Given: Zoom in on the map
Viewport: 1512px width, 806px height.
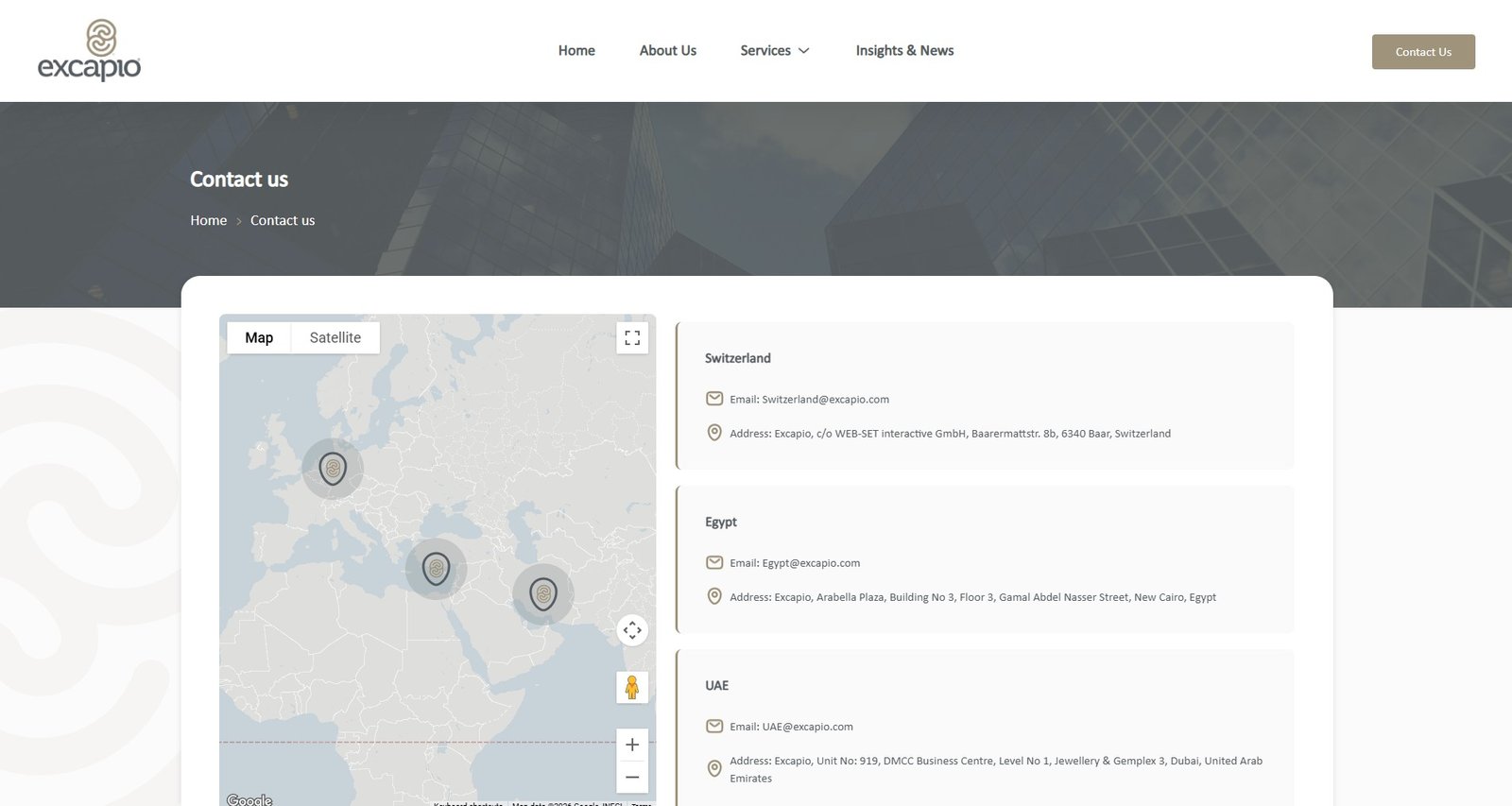Looking at the screenshot, I should click(632, 745).
